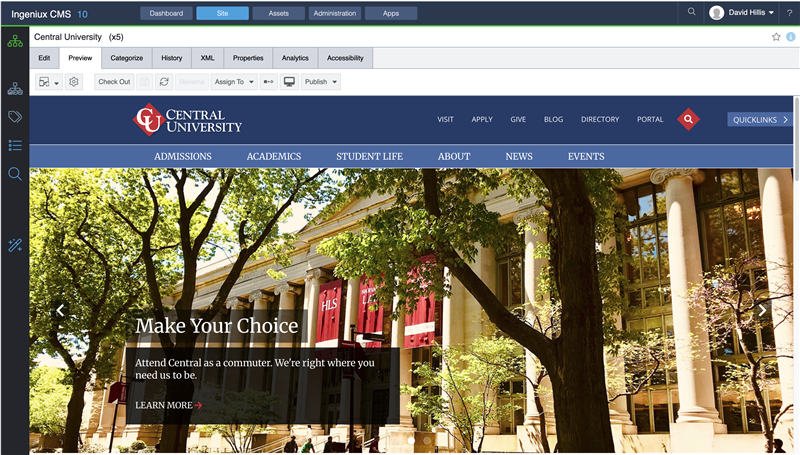Go to previous carousel slide arrow
Viewport: 800px width, 455px height.
pyautogui.click(x=60, y=310)
